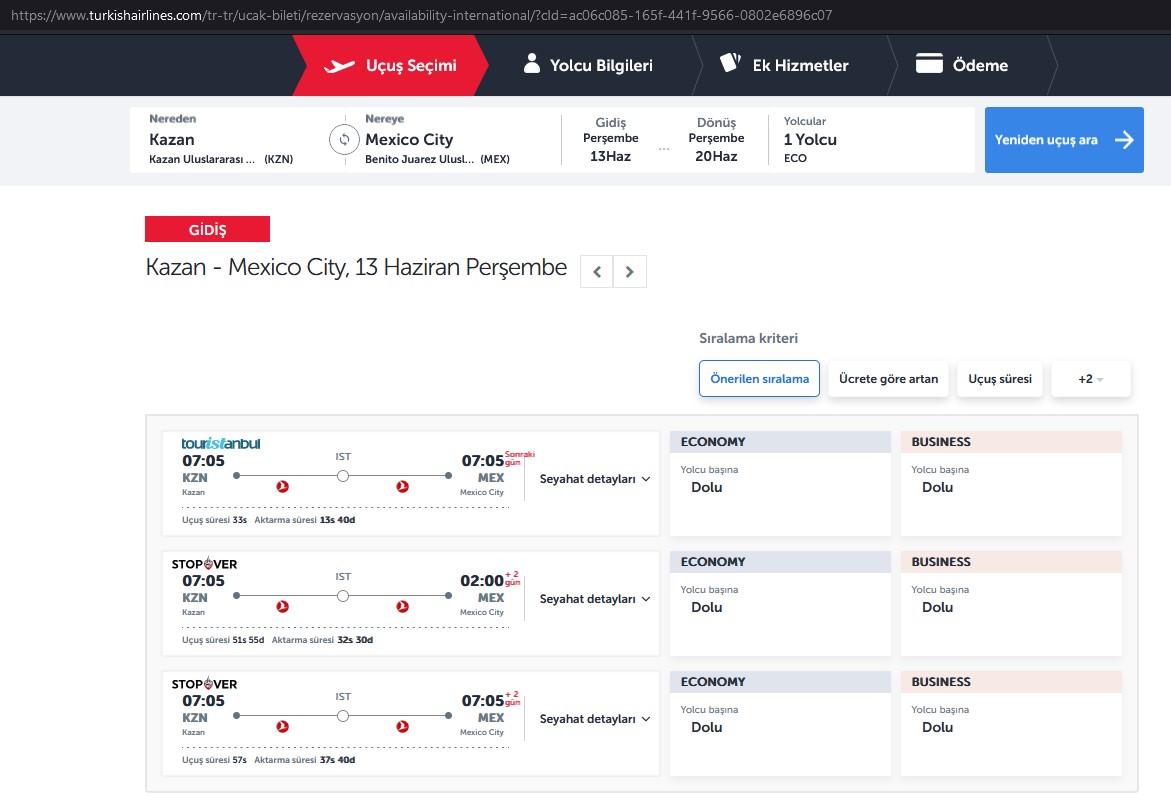Click the Yeniden uçuş ara button
The image size is (1171, 808).
click(x=1064, y=140)
